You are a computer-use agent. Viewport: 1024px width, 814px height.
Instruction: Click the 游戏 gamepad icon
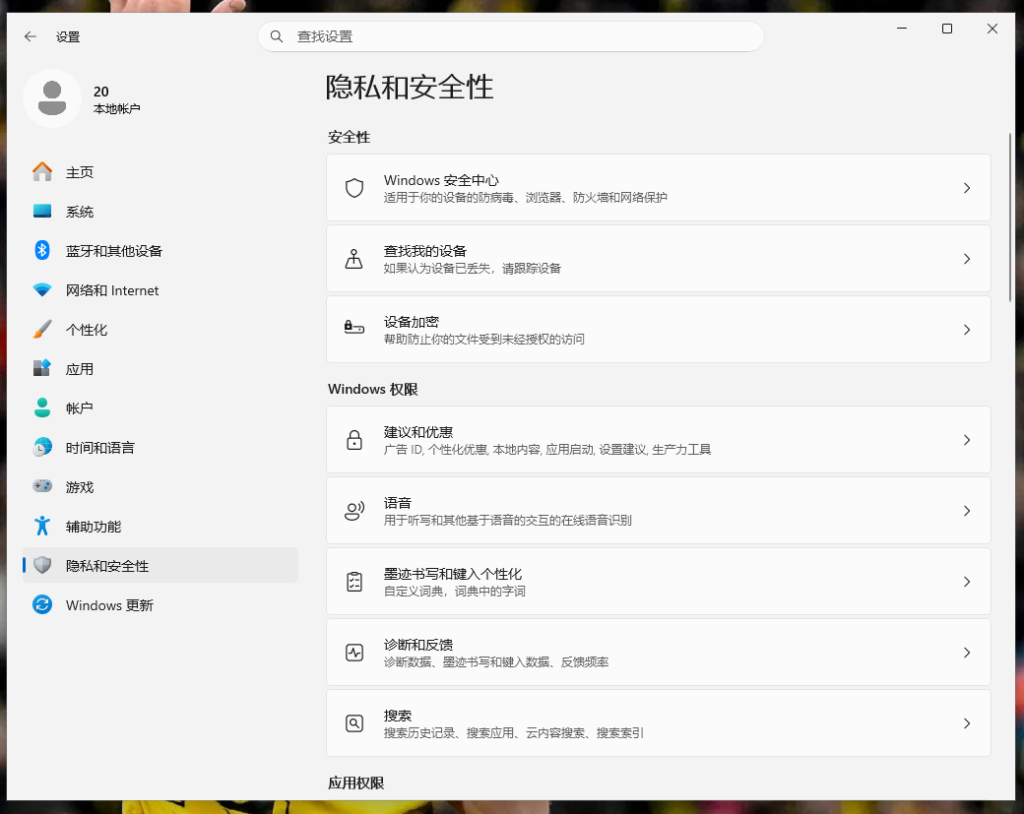(x=42, y=487)
